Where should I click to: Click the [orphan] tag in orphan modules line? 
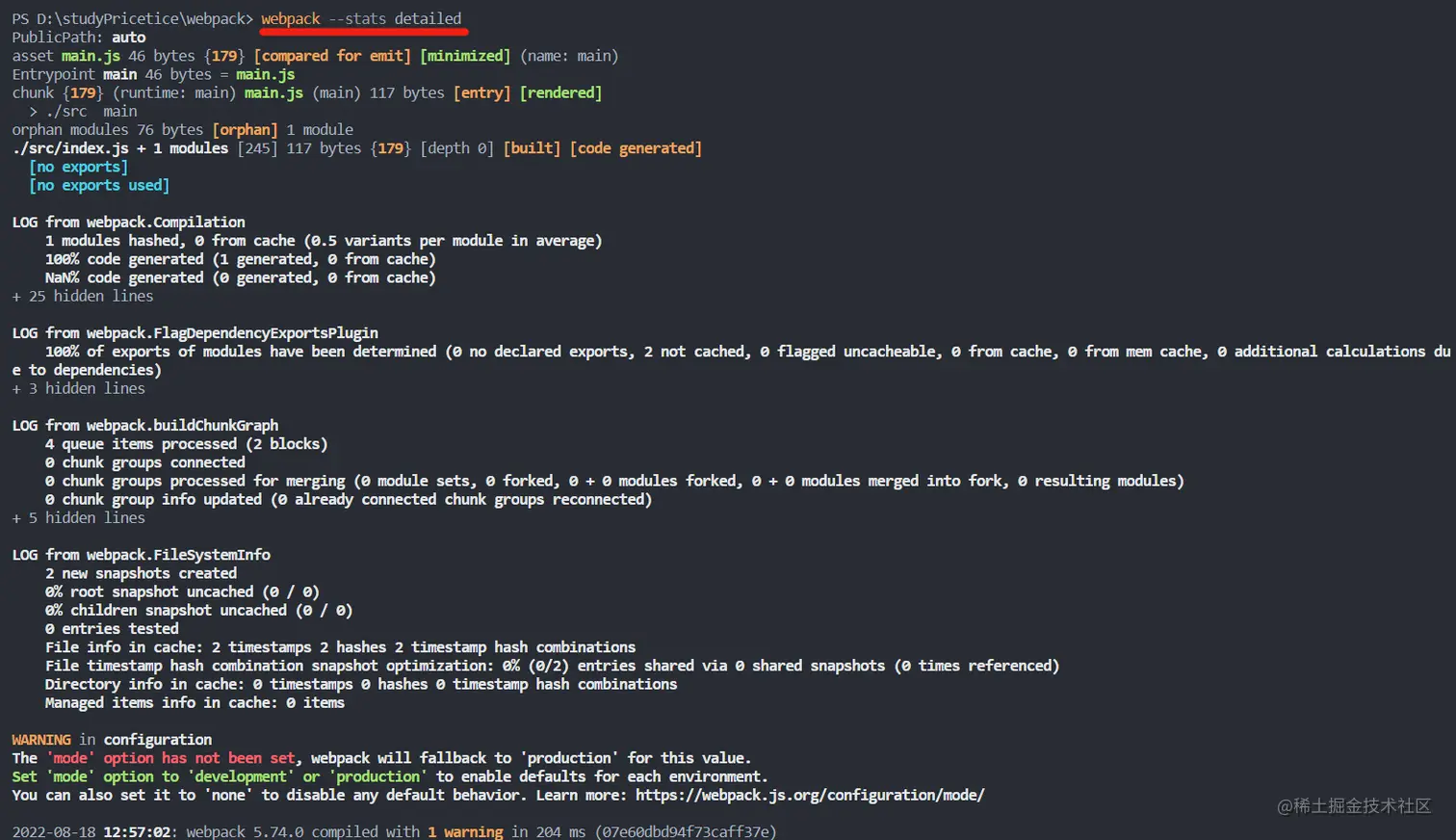click(x=245, y=129)
